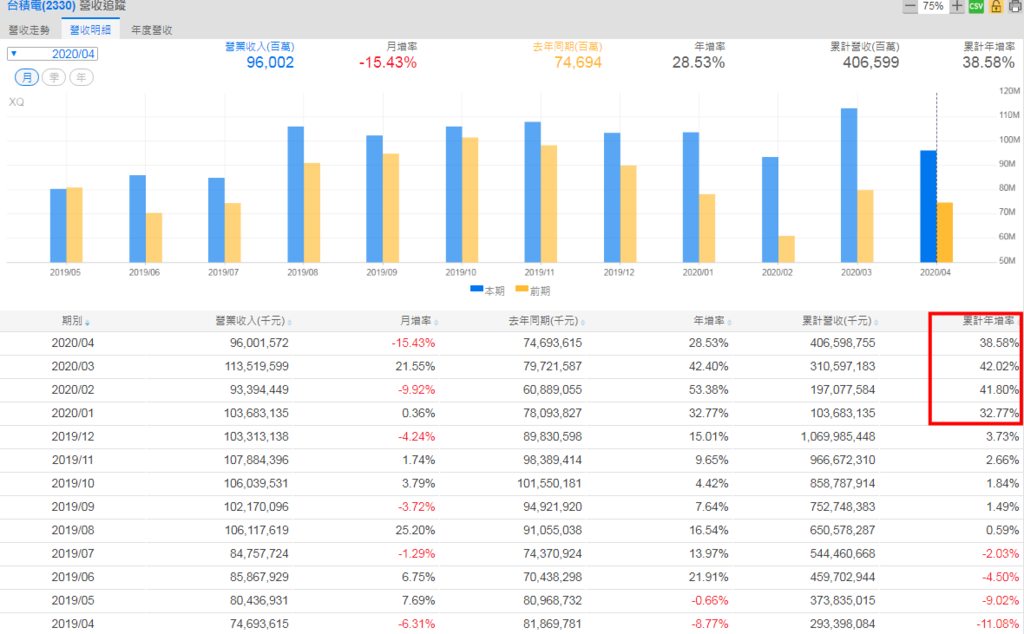Click the blue 2019/08 chart bar
The image size is (1024, 634).
[296, 195]
